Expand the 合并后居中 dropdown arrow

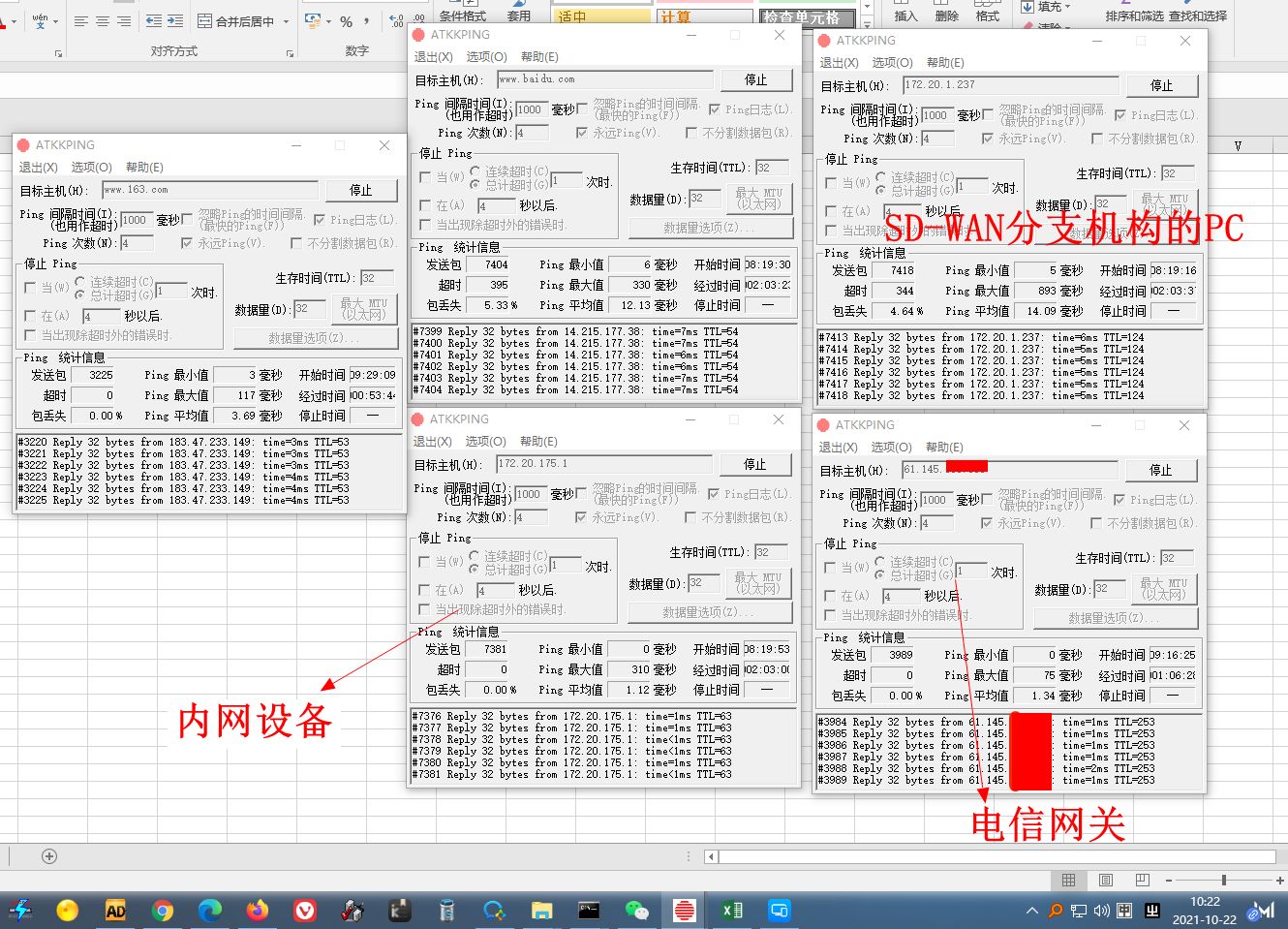[x=287, y=21]
